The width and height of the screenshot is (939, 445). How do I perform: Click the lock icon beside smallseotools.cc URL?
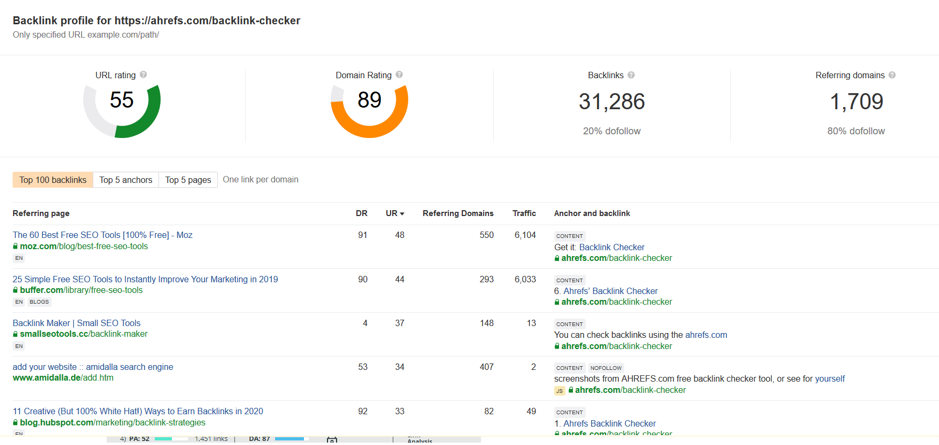click(x=16, y=334)
